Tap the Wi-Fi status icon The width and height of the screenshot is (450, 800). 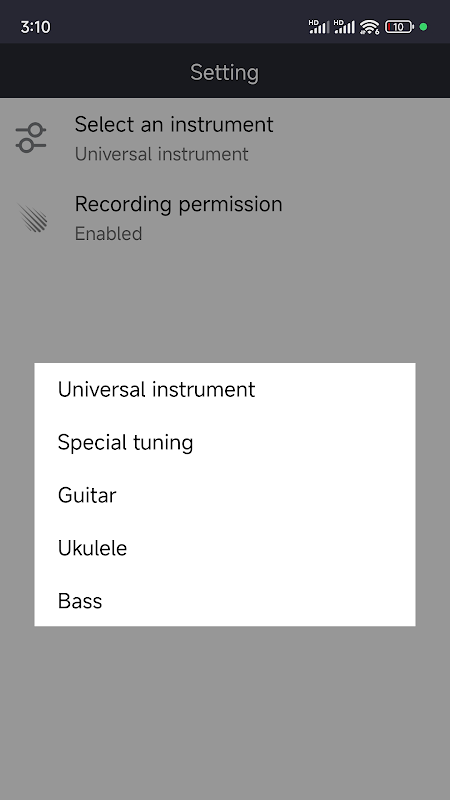[x=369, y=27]
